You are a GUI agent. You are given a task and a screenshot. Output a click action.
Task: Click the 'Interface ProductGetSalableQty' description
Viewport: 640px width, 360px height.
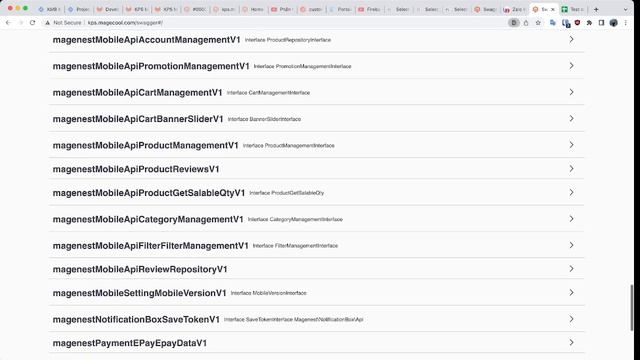(x=287, y=193)
